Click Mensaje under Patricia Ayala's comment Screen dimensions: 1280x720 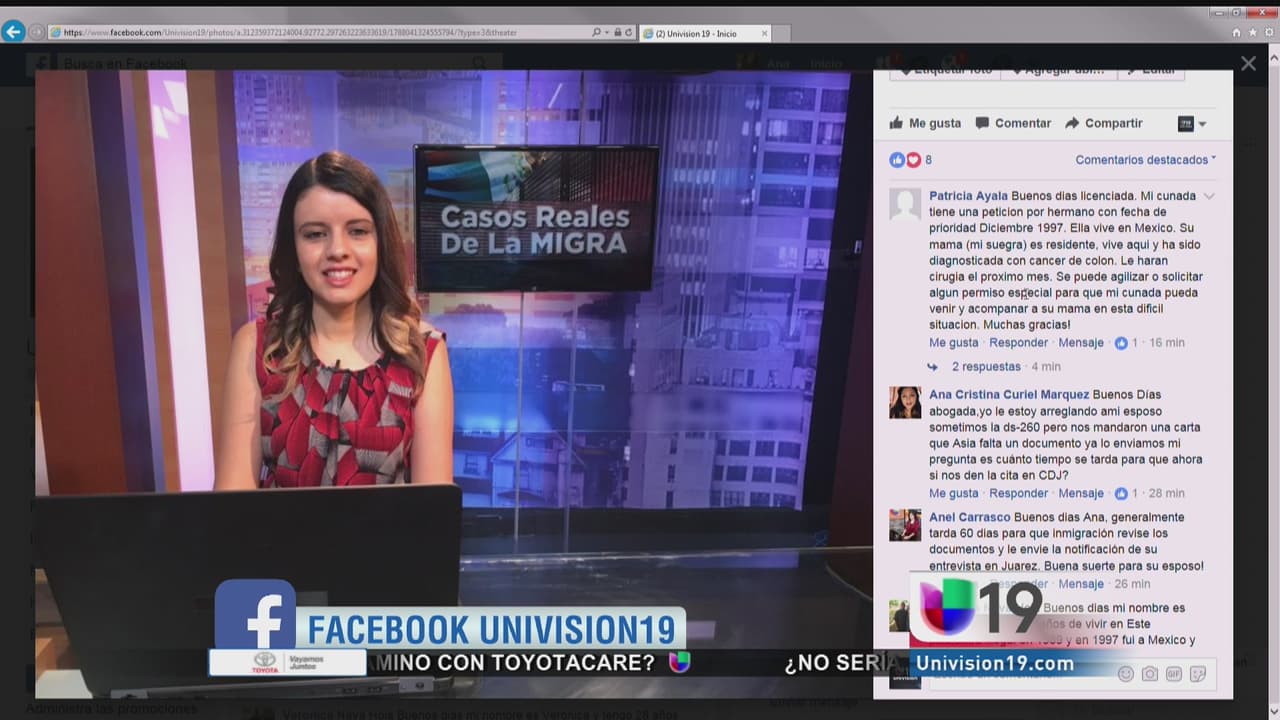(x=1081, y=343)
